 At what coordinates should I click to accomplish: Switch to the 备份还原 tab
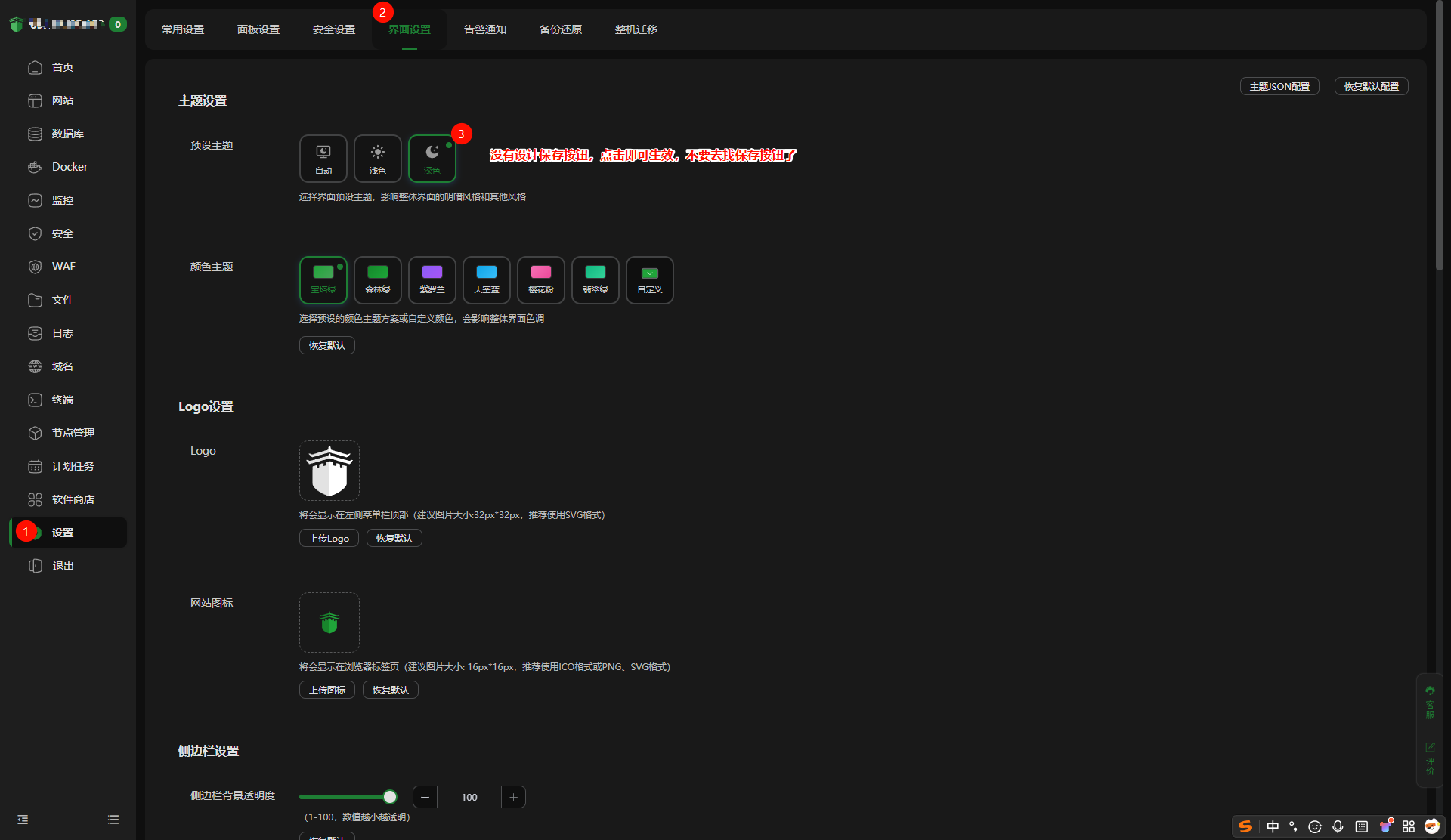click(560, 29)
